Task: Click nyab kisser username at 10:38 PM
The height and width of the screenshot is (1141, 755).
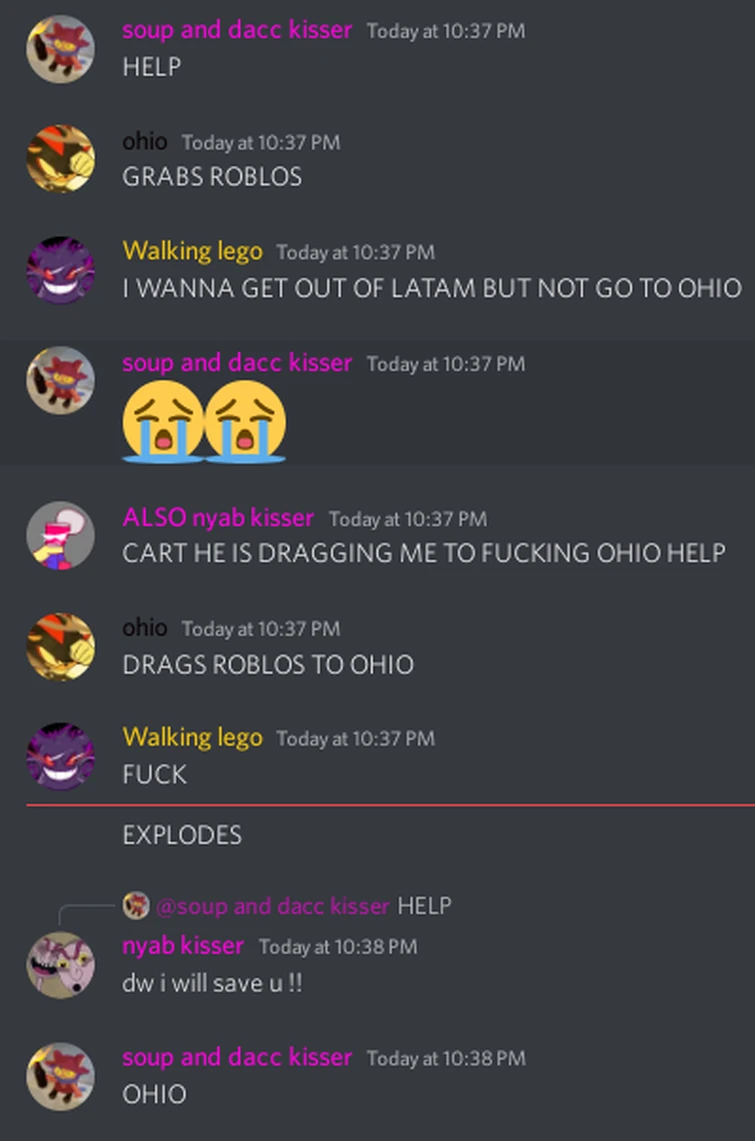Action: [183, 945]
